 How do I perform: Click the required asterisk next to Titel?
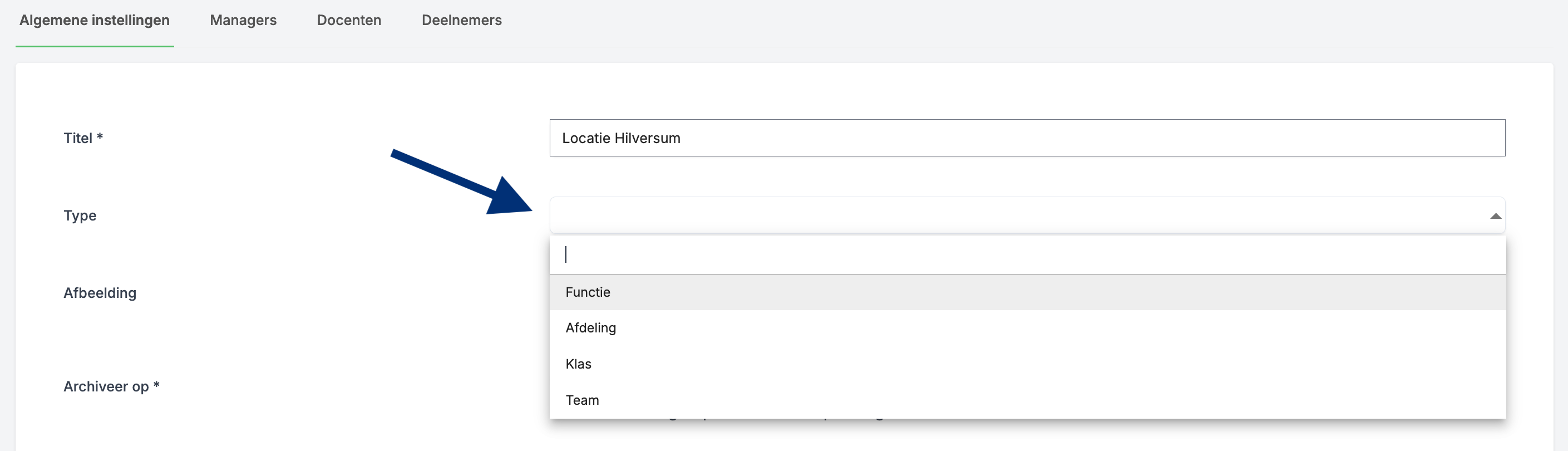[x=100, y=136]
